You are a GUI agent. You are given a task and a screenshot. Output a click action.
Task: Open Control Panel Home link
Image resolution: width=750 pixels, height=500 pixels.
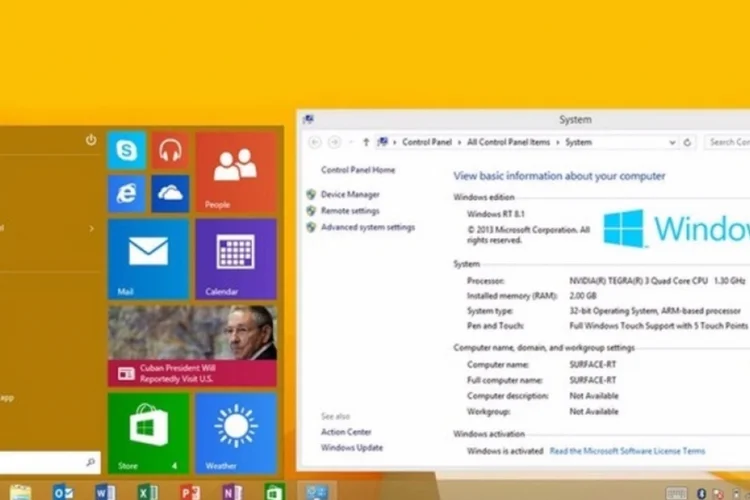coord(358,170)
